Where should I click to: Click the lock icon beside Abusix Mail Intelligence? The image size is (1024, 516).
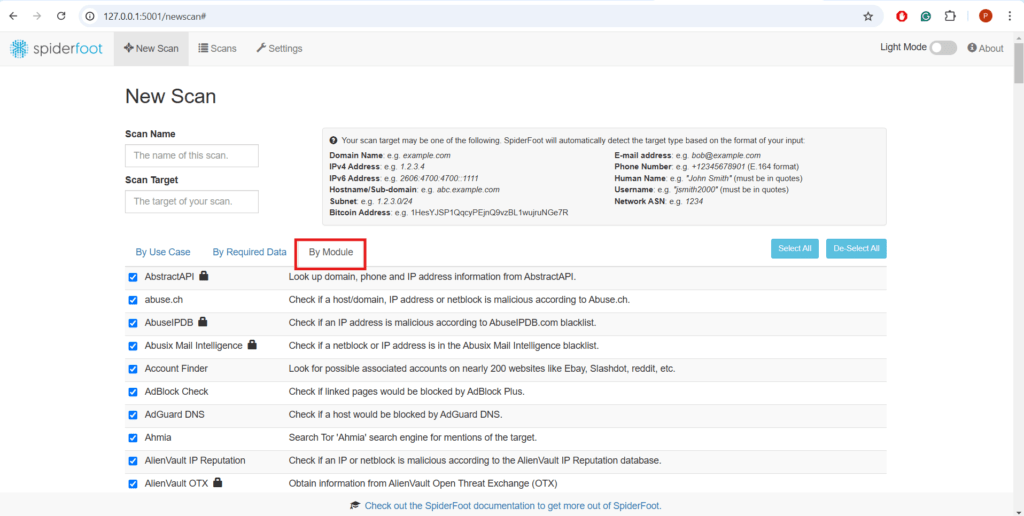click(x=252, y=344)
